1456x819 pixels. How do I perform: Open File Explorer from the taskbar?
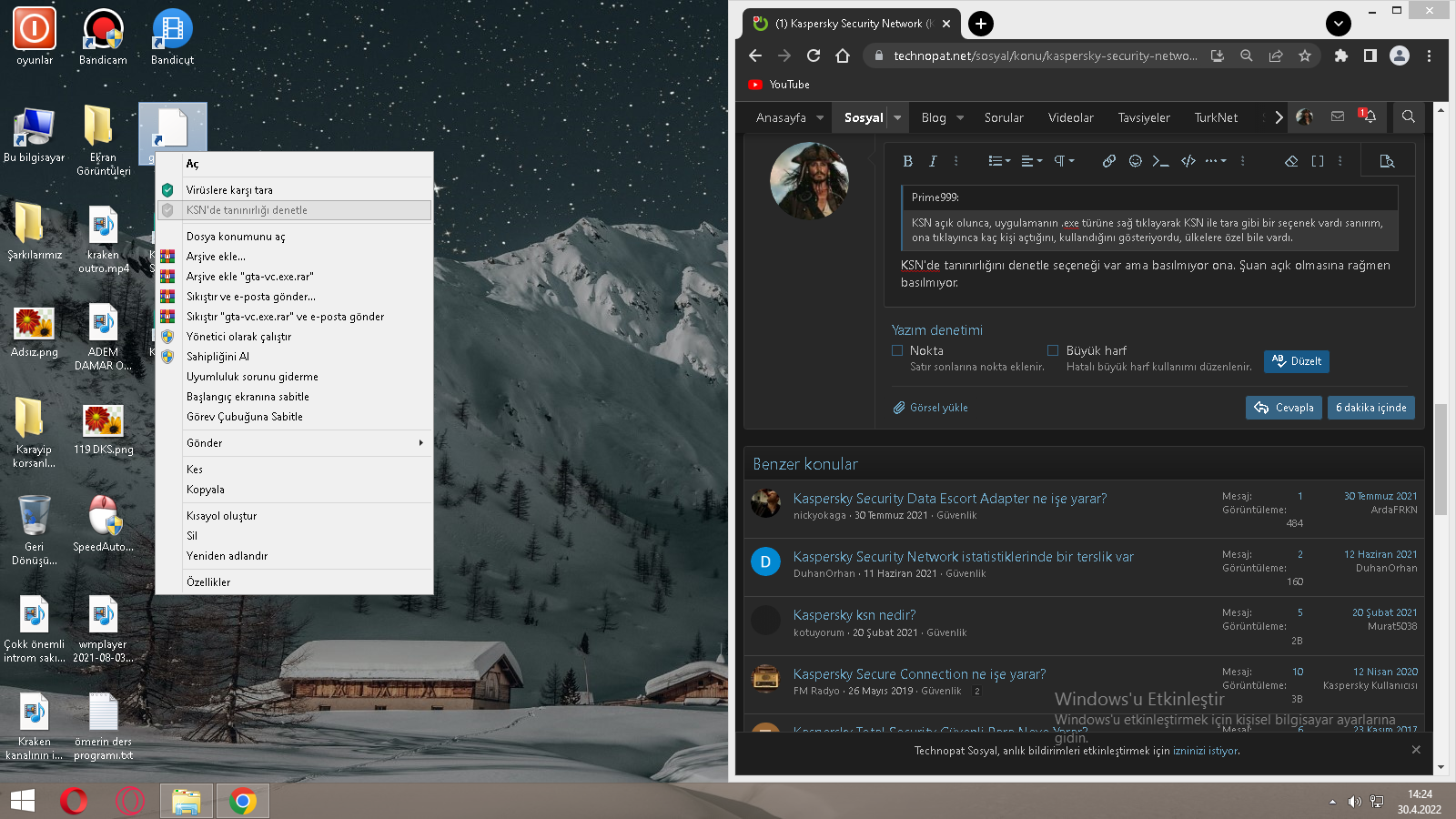point(187,801)
